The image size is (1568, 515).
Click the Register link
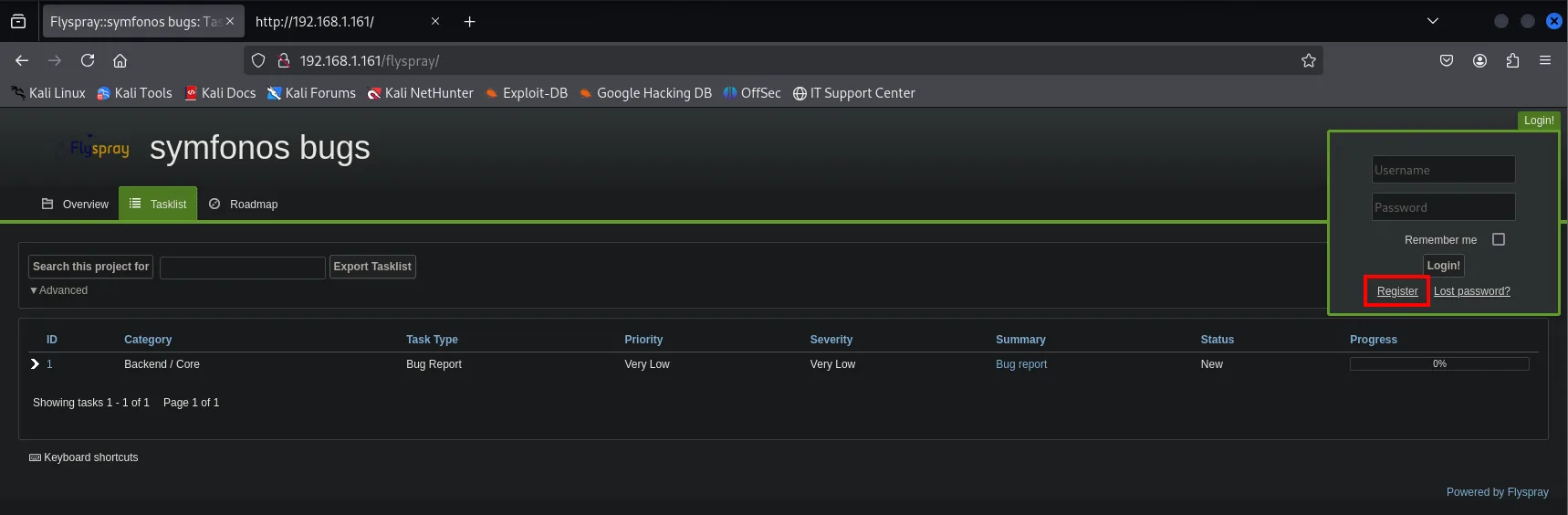pyautogui.click(x=1397, y=291)
